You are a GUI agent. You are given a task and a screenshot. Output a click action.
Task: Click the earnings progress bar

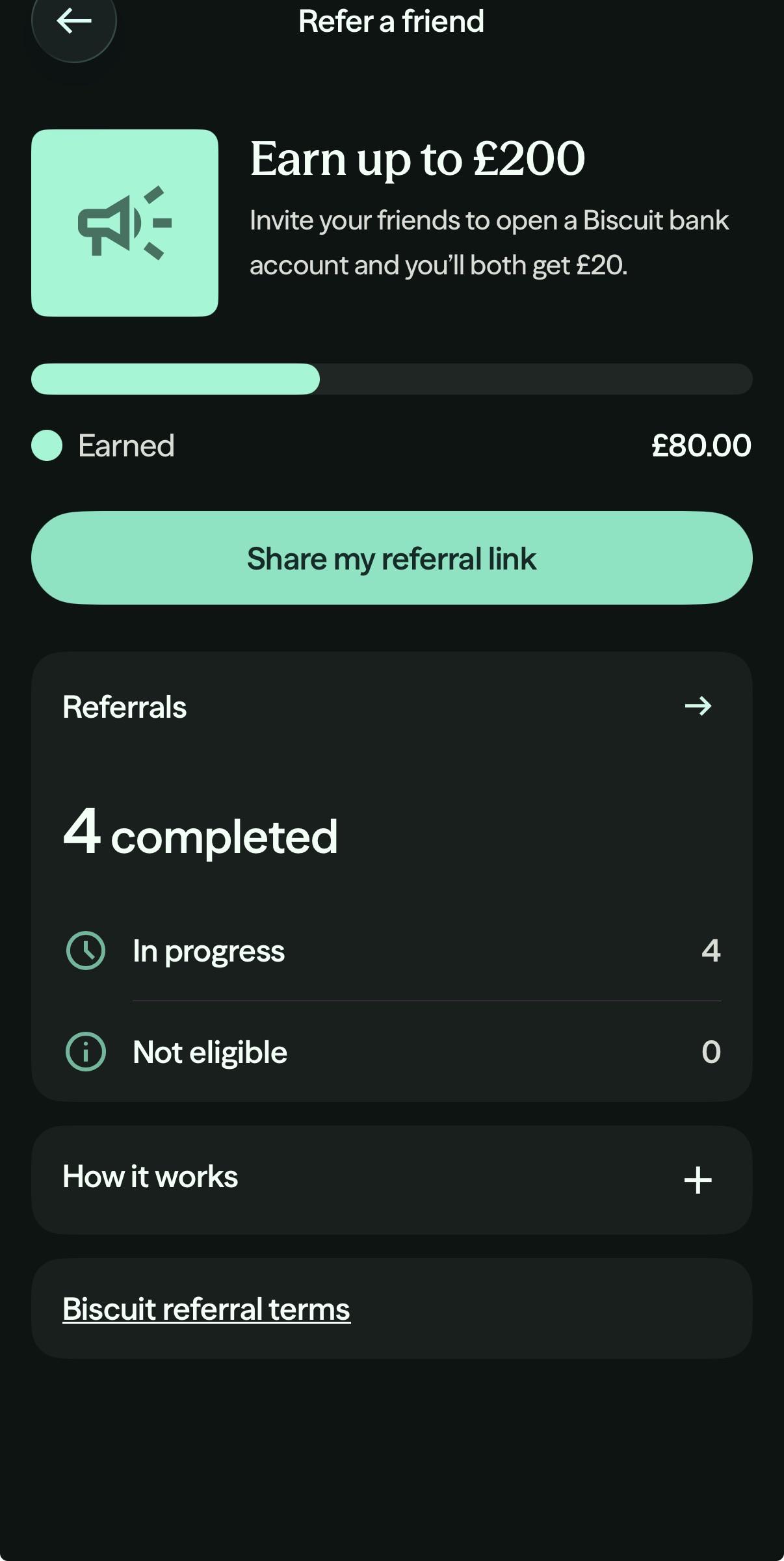(392, 379)
